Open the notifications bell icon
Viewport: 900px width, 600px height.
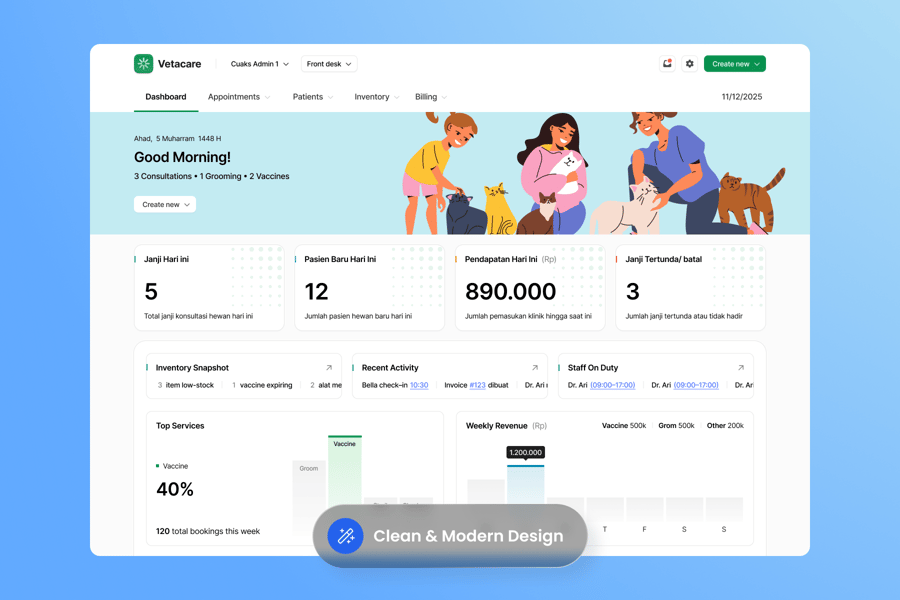[x=667, y=64]
